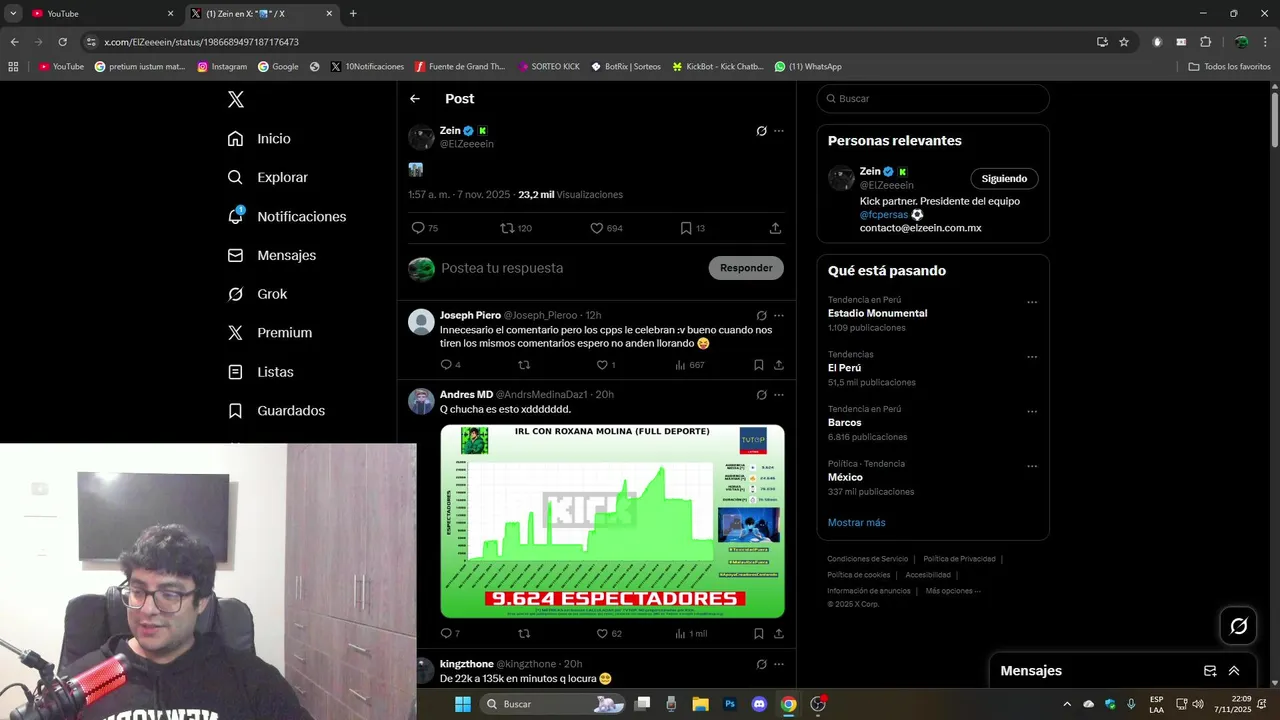Screen dimensions: 1280x720
Task: Open Todos los favoritos bookmarks folder
Action: coord(1229,67)
